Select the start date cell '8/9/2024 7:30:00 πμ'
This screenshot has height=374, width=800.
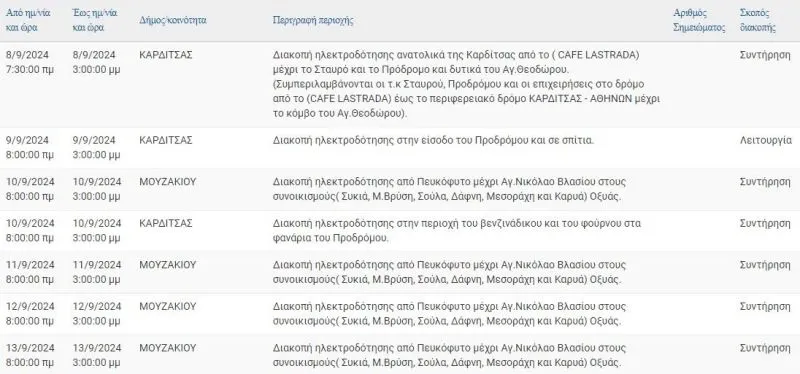30,62
